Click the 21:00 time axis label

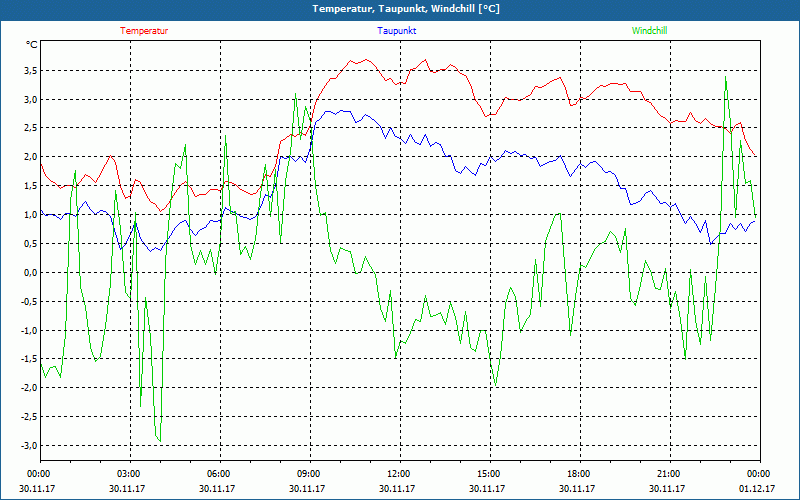click(x=668, y=474)
